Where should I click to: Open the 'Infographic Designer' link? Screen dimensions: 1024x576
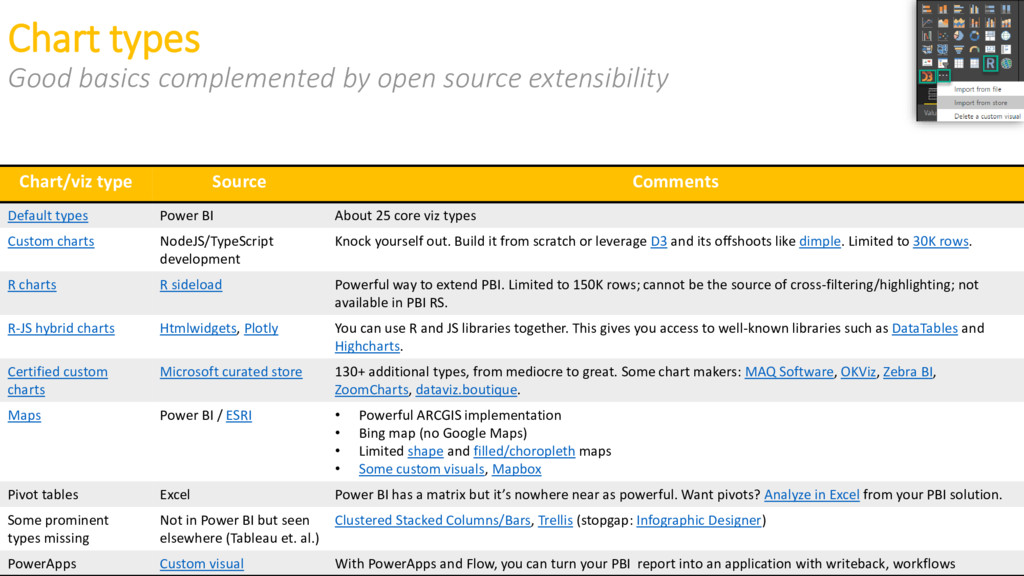coord(699,520)
